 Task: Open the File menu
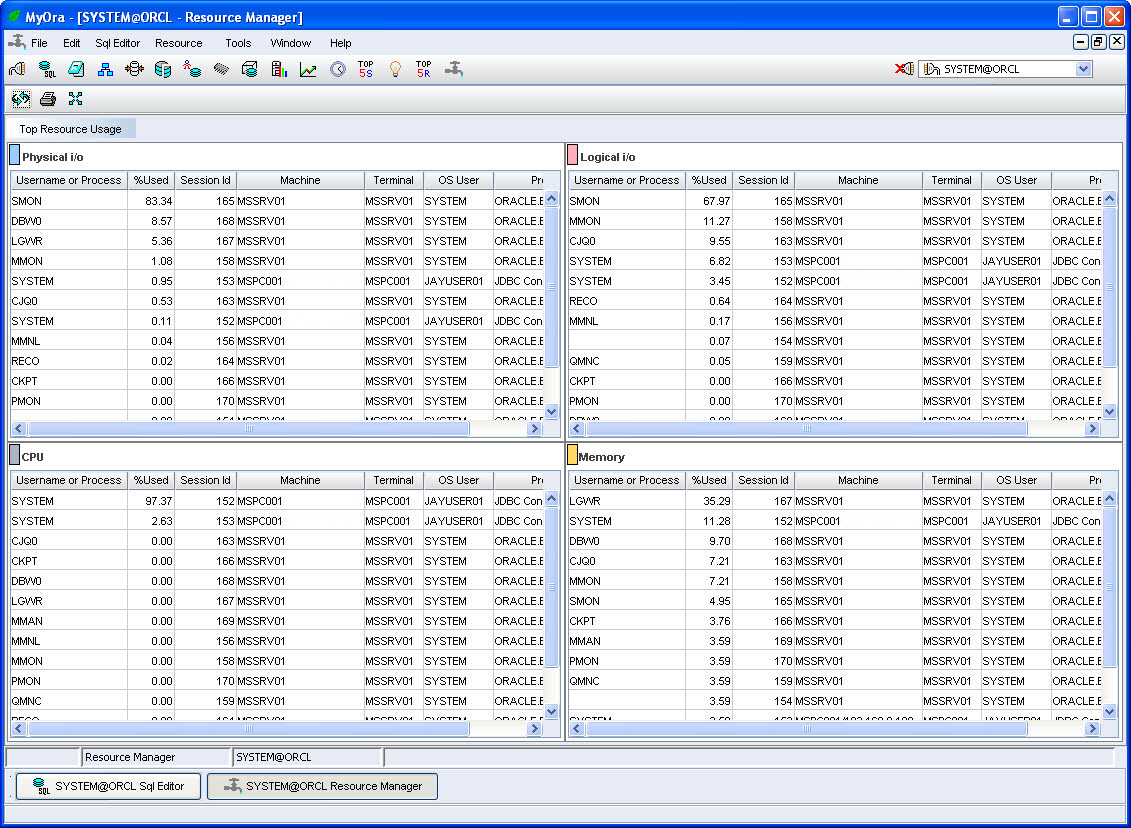tap(40, 43)
